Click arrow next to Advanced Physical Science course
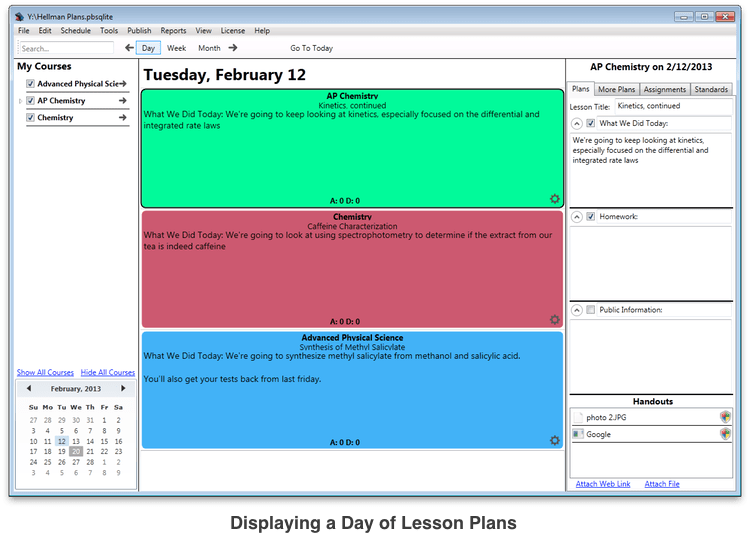 123,84
